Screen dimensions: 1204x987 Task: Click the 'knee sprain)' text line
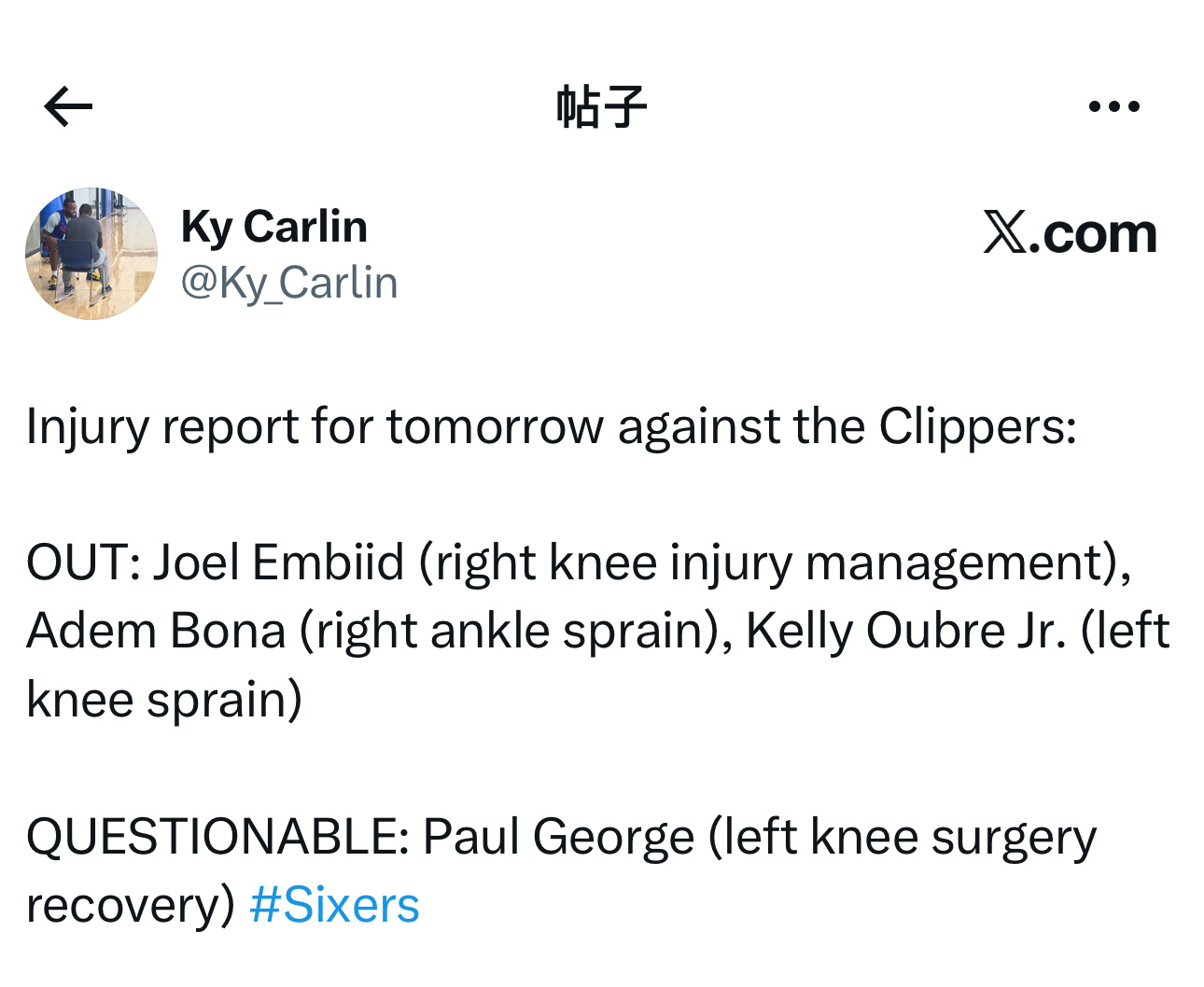pos(164,700)
